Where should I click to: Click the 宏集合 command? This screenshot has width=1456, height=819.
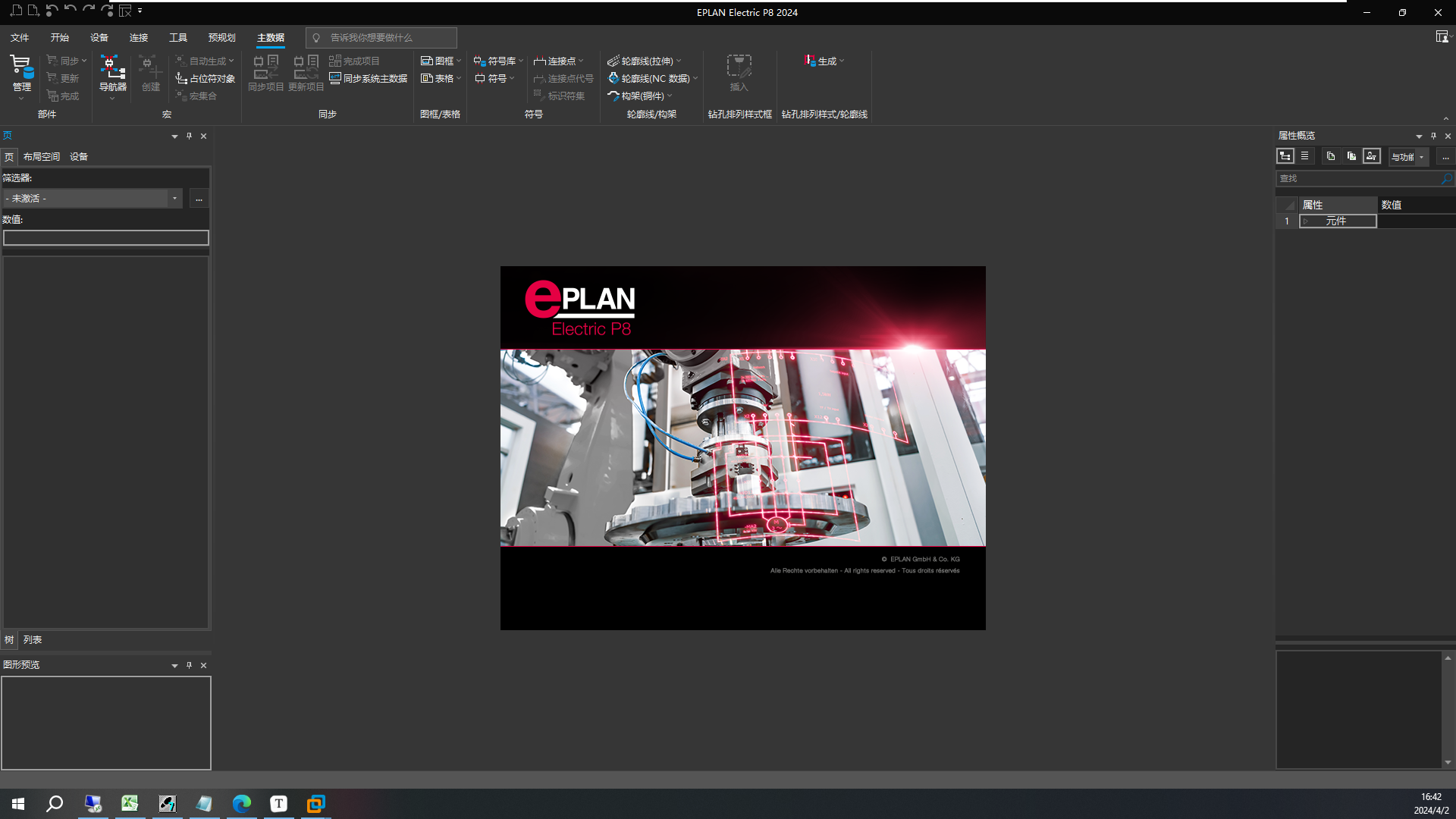(196, 96)
